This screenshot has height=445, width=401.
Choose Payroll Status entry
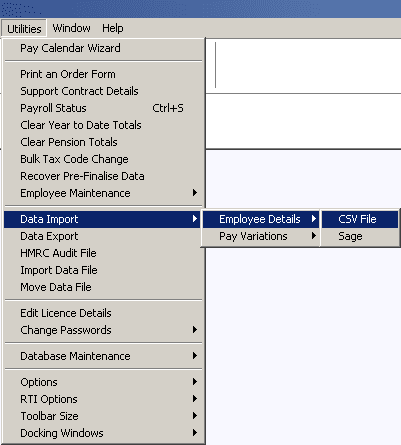[x=103, y=108]
